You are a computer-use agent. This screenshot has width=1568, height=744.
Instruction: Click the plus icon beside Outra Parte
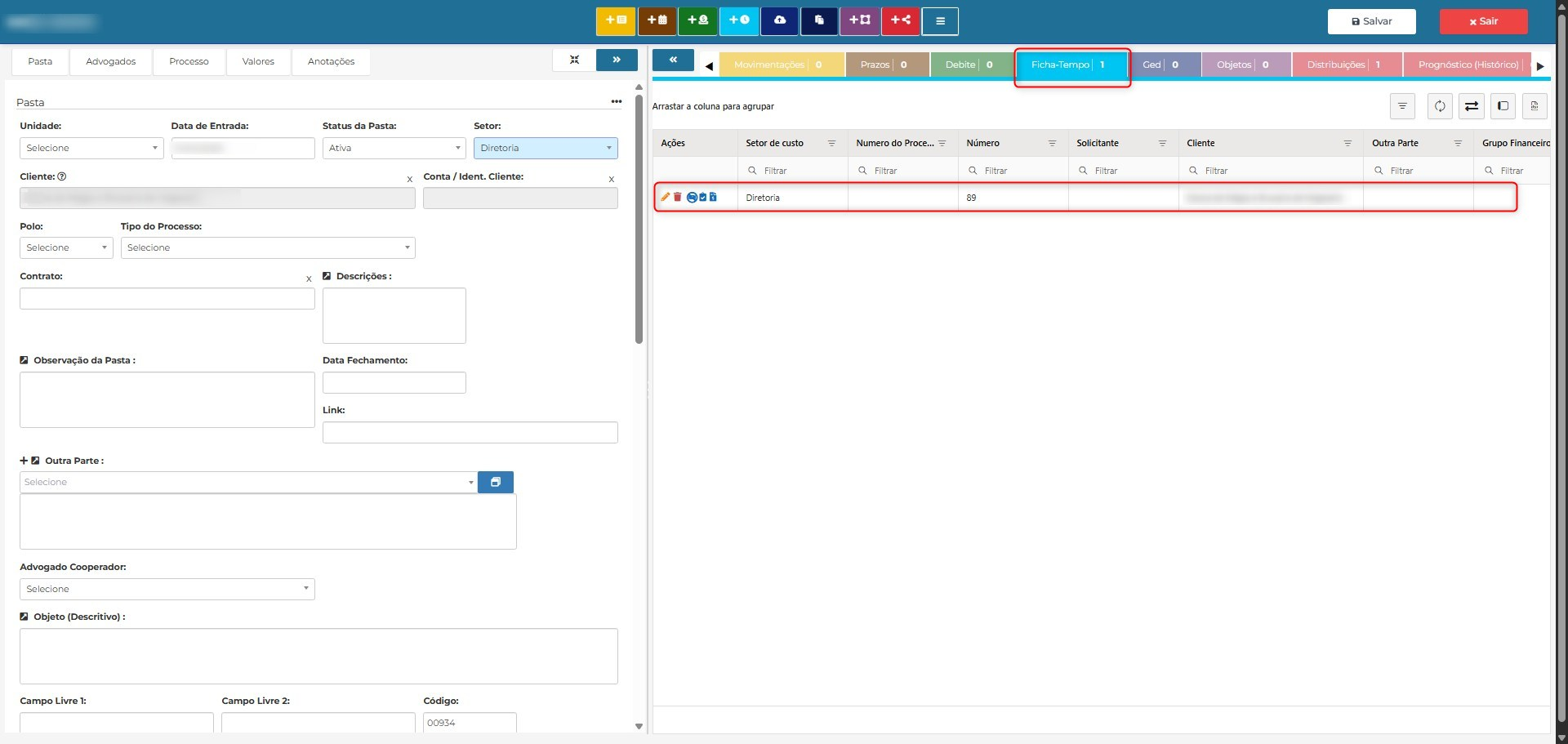tap(24, 461)
